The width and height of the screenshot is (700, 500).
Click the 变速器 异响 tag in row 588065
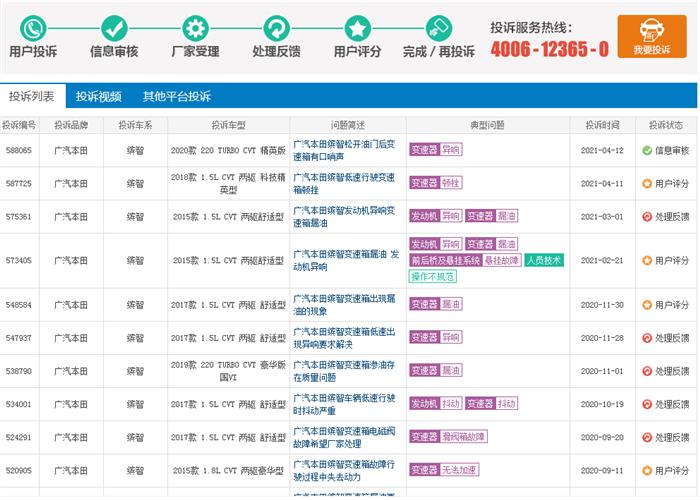436,149
